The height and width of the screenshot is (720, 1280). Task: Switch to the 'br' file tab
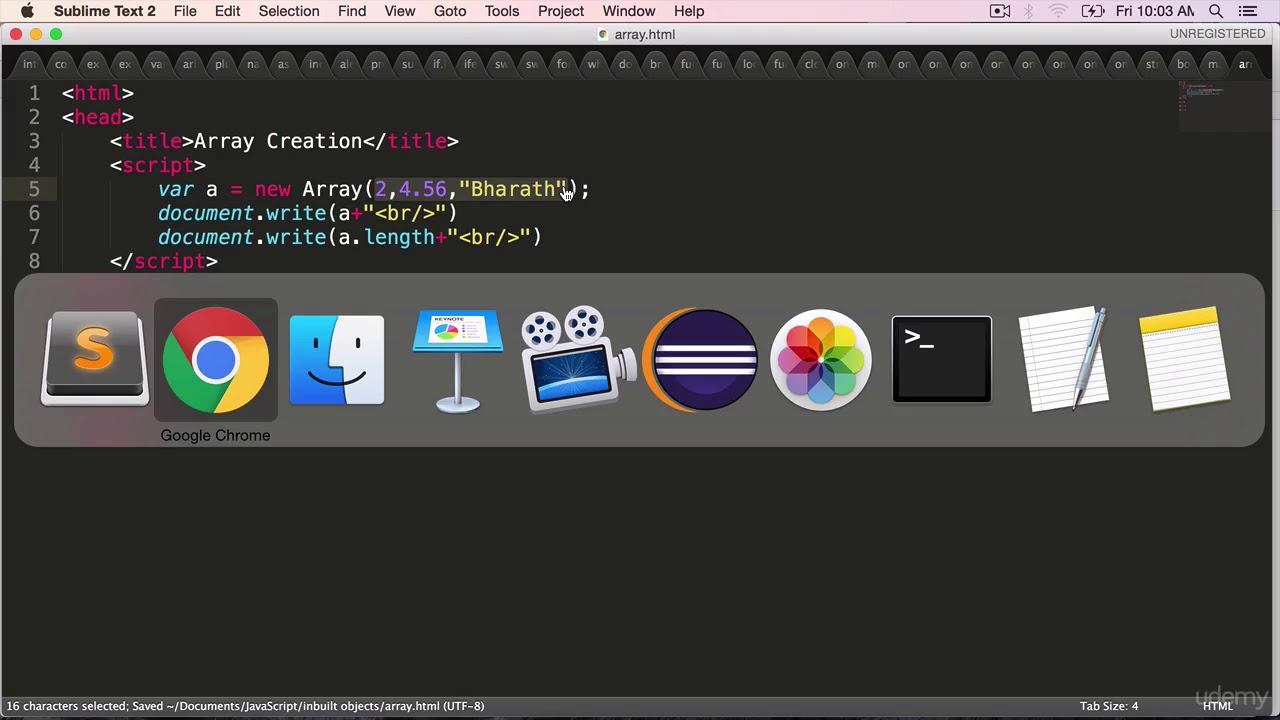point(655,64)
